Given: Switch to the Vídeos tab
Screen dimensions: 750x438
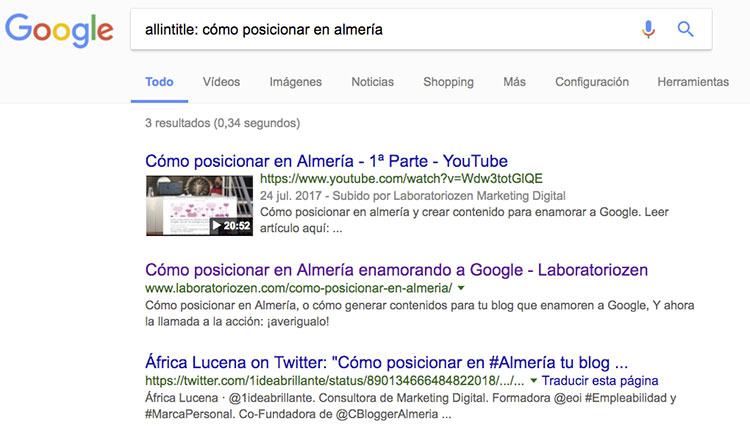Looking at the screenshot, I should pos(221,82).
